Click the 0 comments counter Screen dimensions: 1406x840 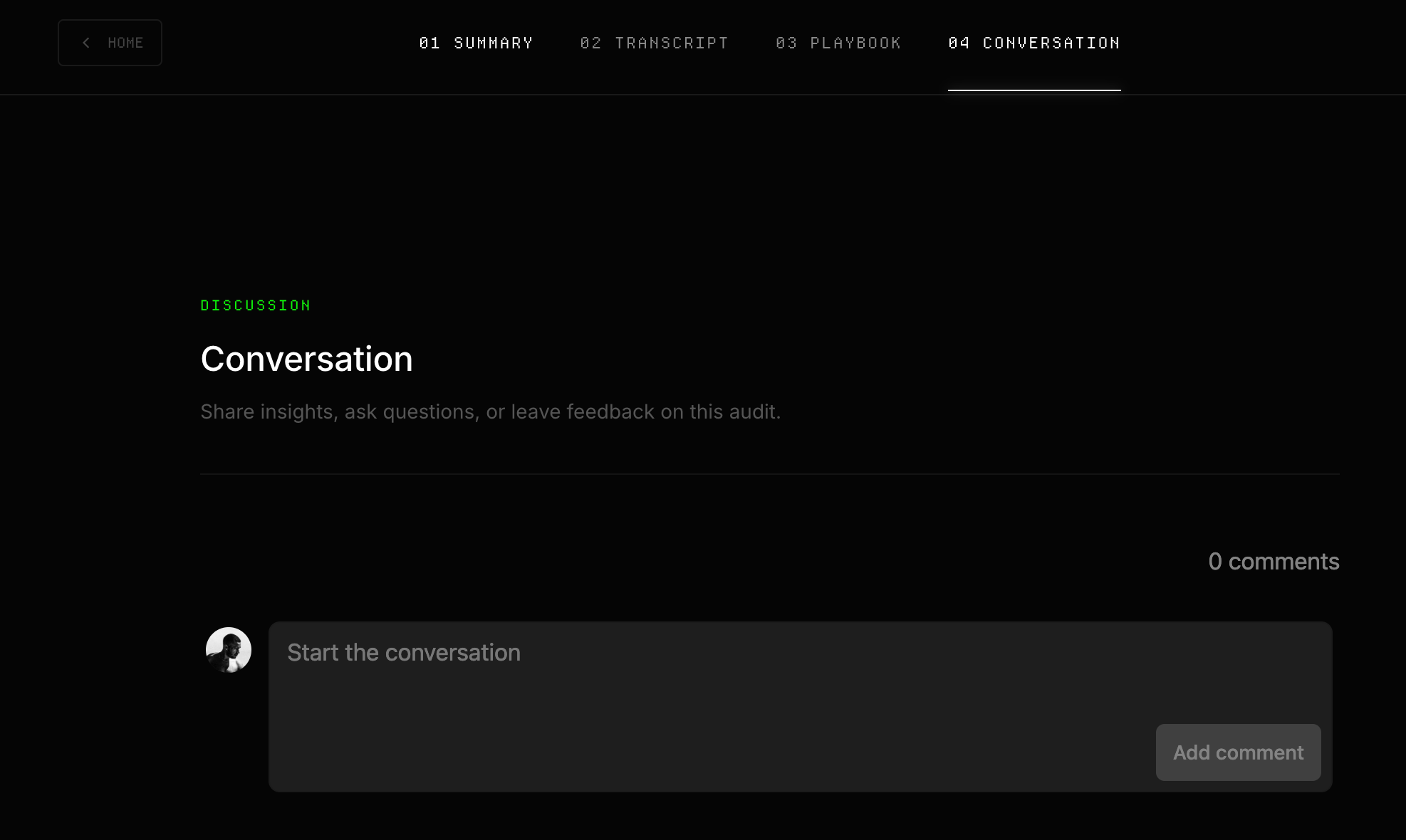[x=1274, y=562]
